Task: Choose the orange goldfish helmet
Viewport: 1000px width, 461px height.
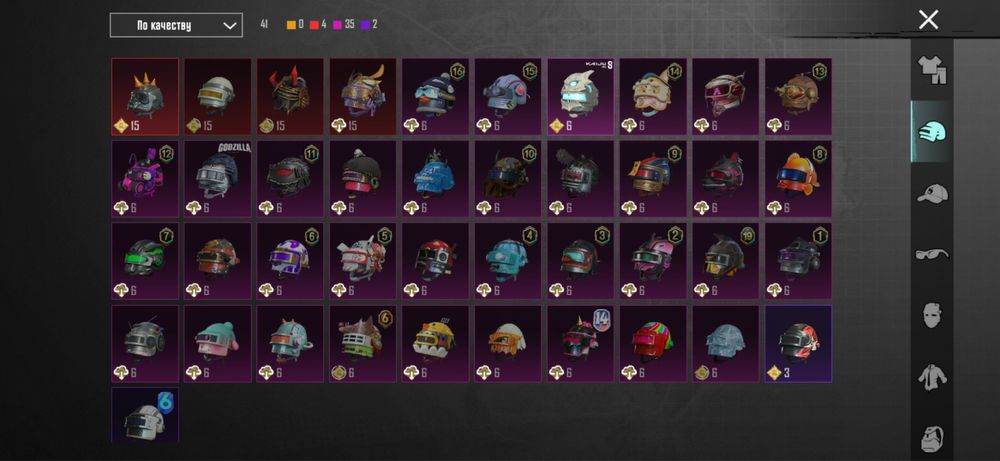Action: coord(798,179)
